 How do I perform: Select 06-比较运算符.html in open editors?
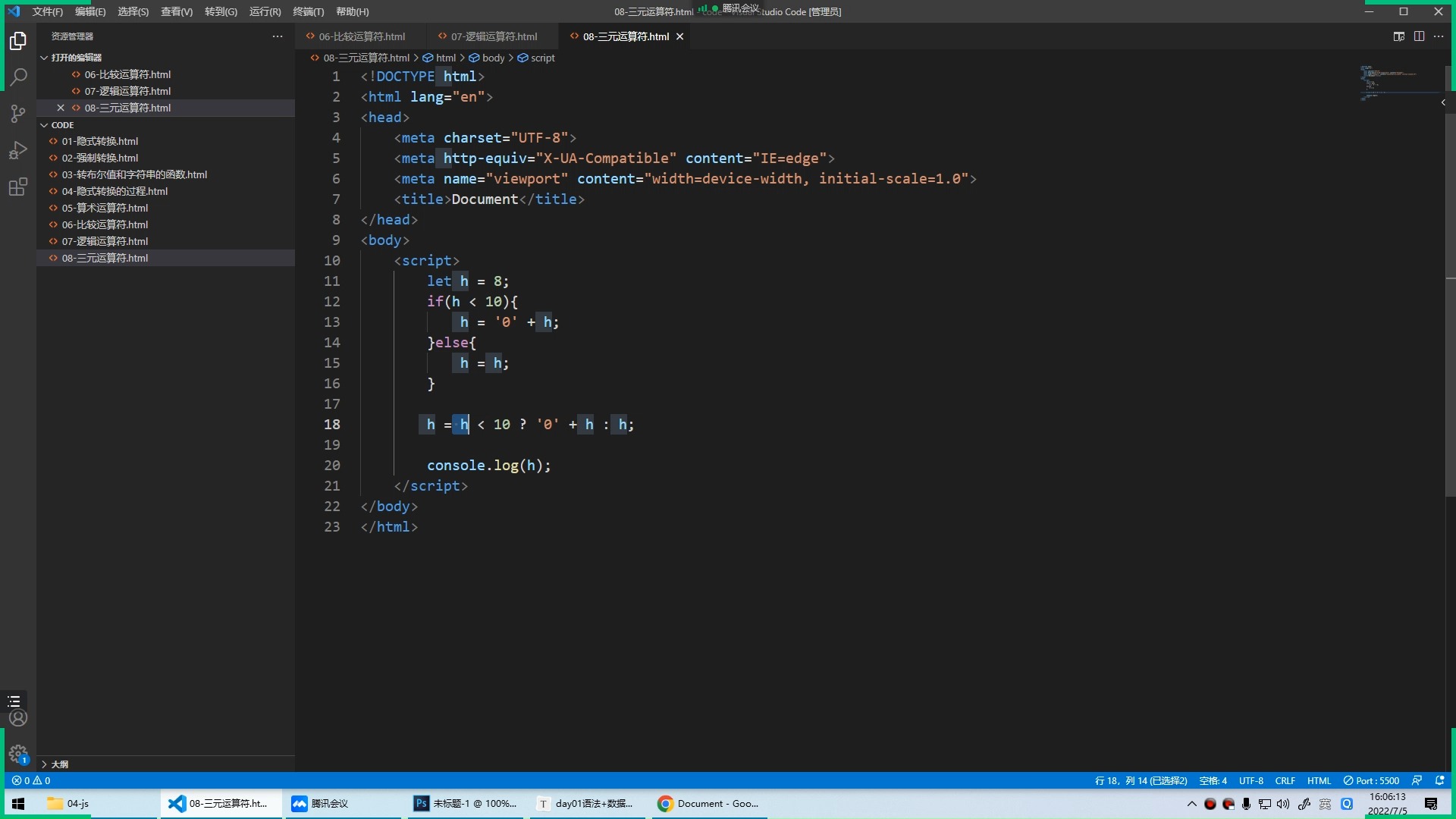pyautogui.click(x=127, y=74)
